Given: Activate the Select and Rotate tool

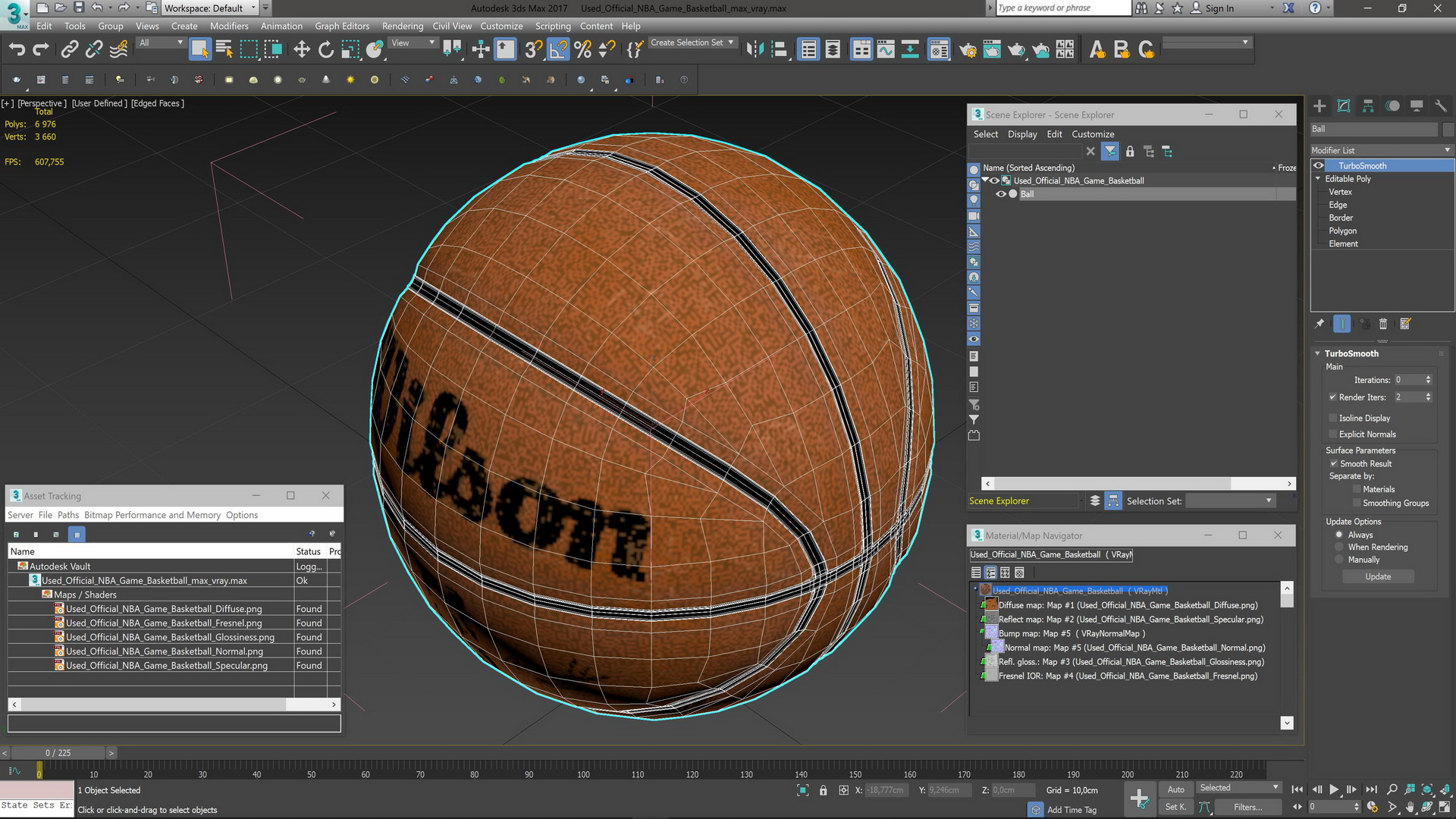Looking at the screenshot, I should (x=326, y=50).
